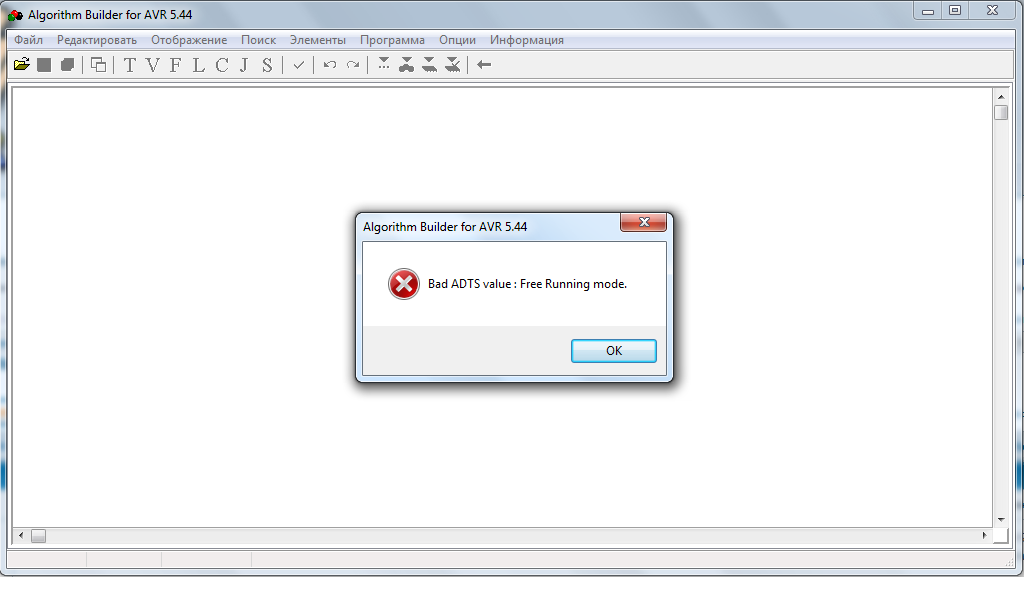Confirm the error with OK button
This screenshot has height=589, width=1024.
pyautogui.click(x=613, y=351)
